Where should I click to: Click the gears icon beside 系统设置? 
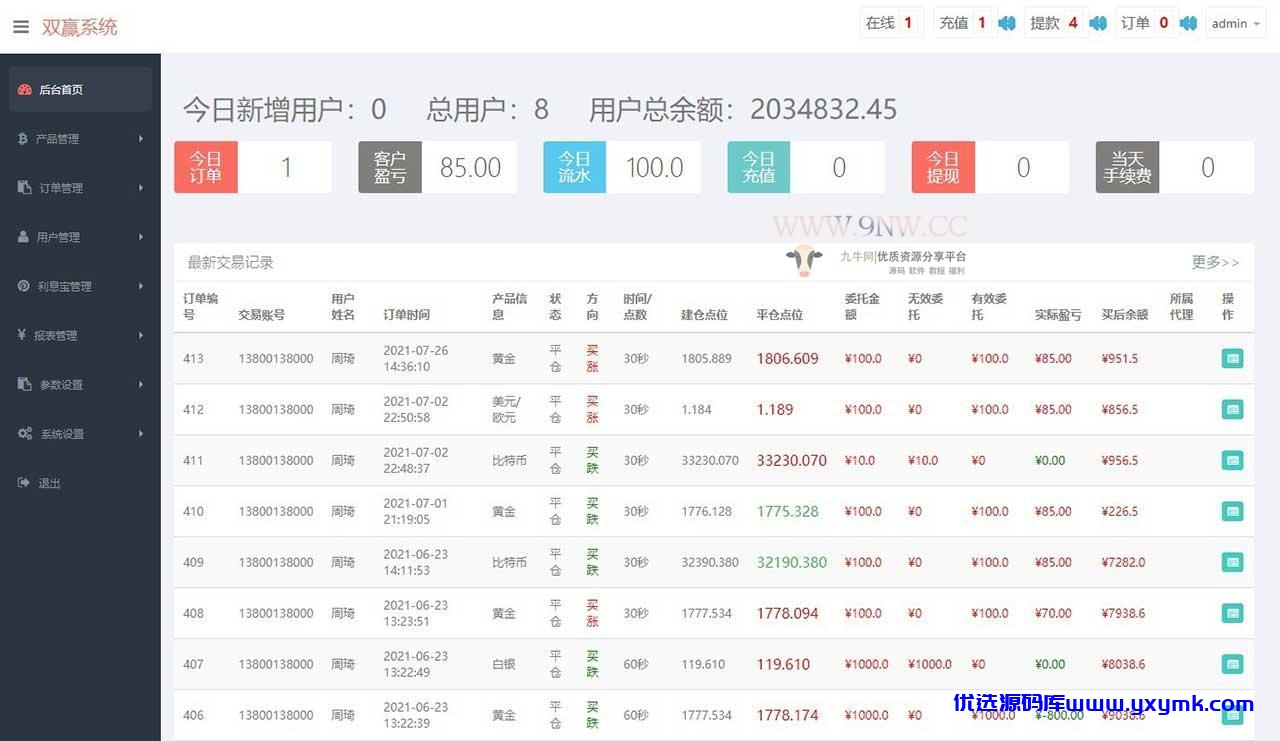pos(25,434)
